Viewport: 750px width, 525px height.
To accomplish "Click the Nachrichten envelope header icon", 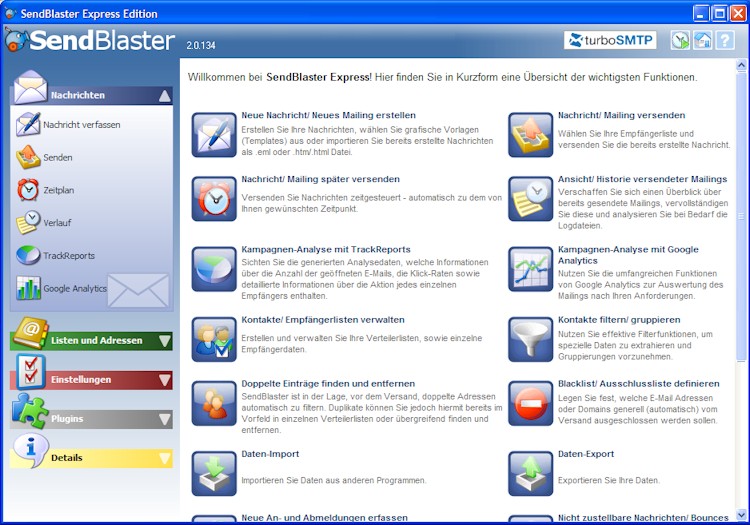I will (x=31, y=88).
